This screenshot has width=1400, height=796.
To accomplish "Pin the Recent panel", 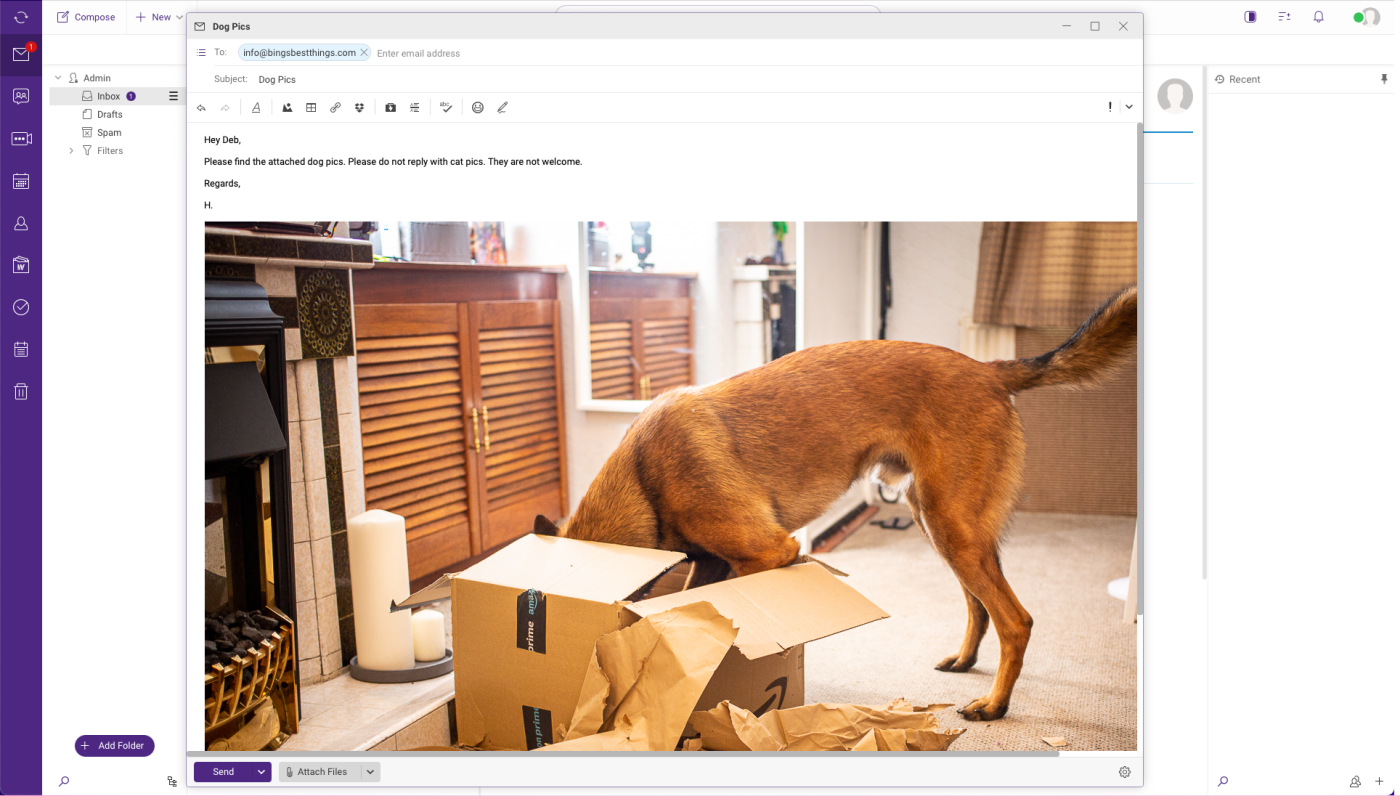I will [1385, 79].
